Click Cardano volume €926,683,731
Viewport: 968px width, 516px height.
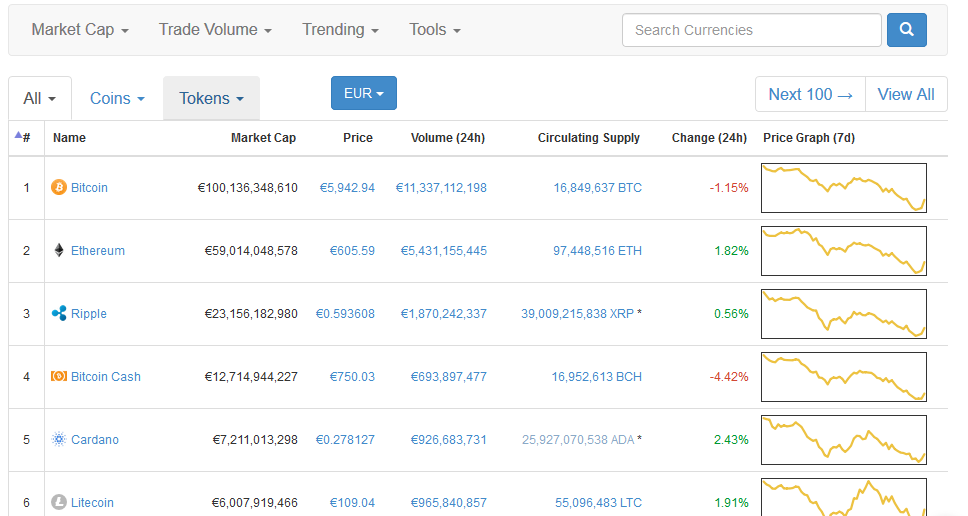pyautogui.click(x=448, y=439)
